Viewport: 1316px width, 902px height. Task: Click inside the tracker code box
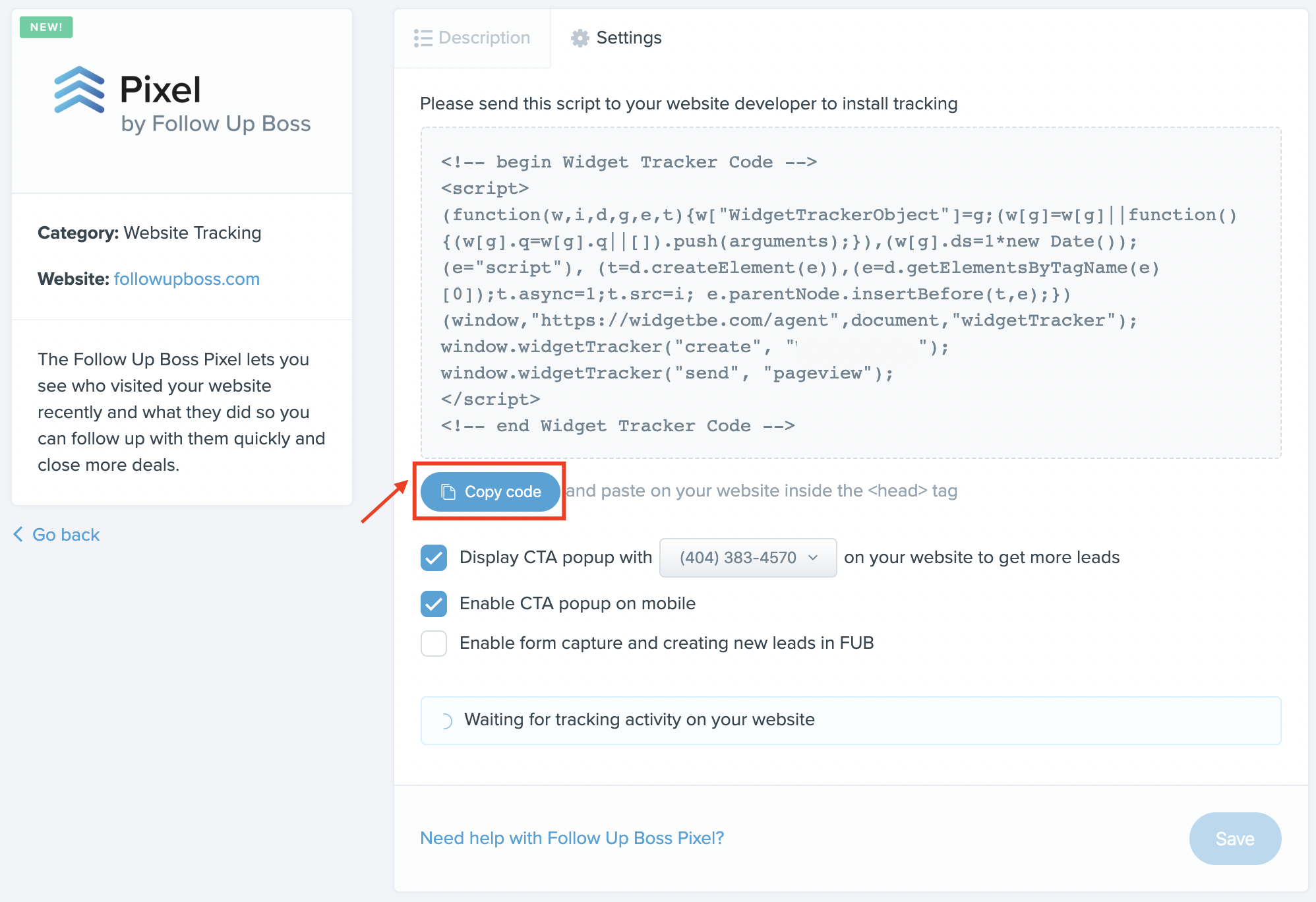[x=851, y=293]
